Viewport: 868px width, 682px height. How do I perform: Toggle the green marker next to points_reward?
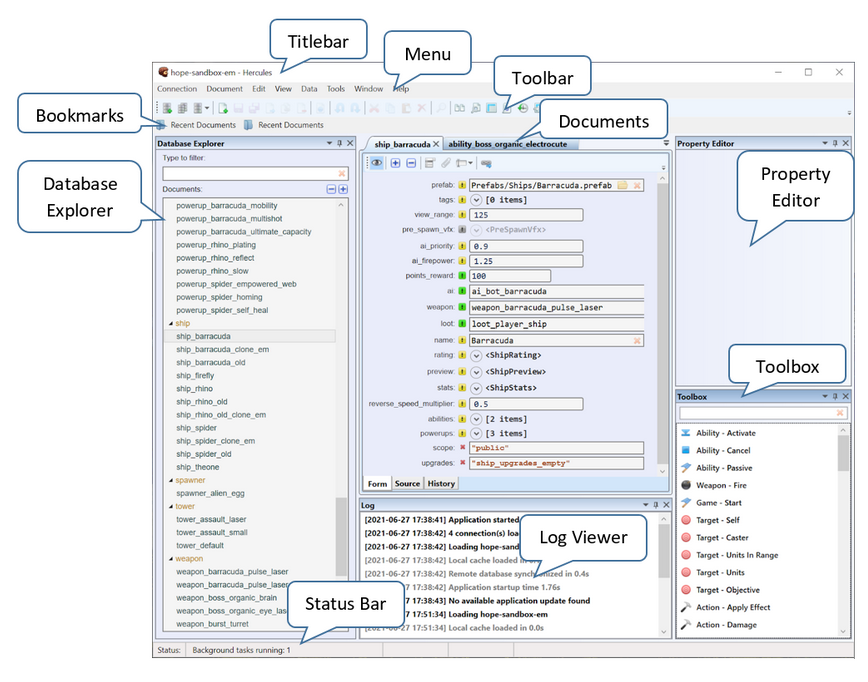pos(462,276)
